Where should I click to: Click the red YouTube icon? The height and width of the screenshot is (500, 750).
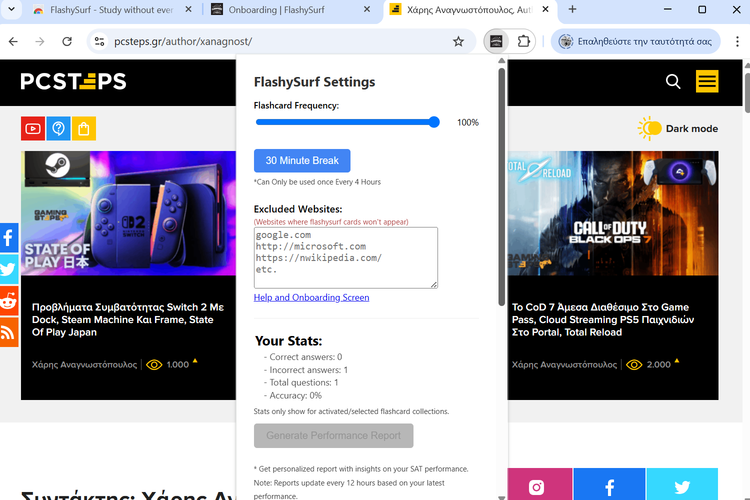pyautogui.click(x=33, y=129)
